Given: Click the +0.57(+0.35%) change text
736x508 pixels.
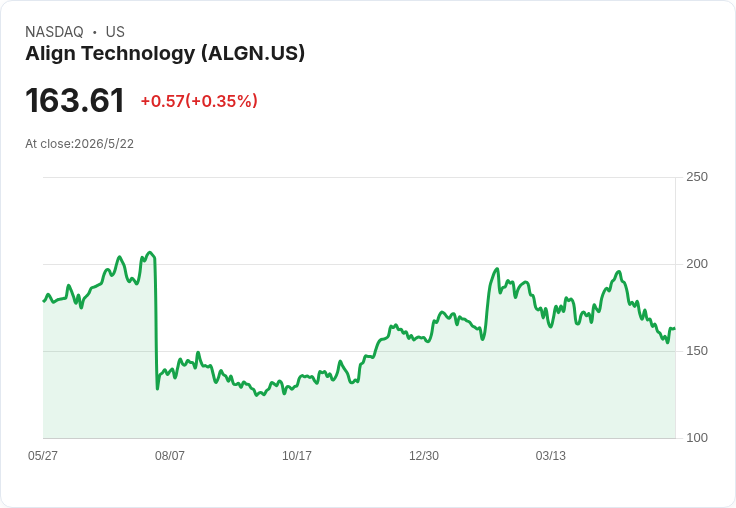Looking at the screenshot, I should point(199,101).
